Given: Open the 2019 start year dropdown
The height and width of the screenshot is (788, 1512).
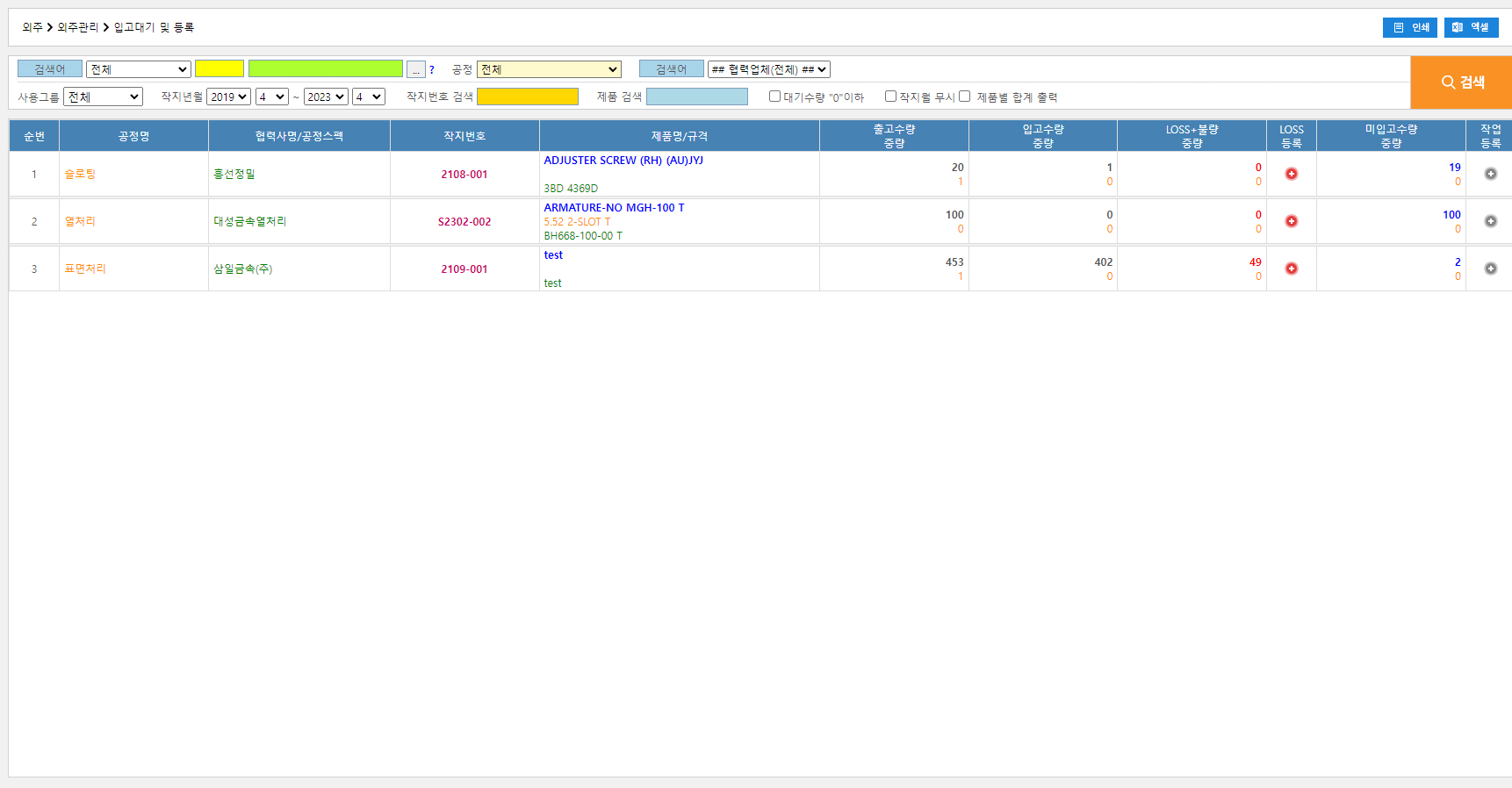Looking at the screenshot, I should pyautogui.click(x=229, y=97).
